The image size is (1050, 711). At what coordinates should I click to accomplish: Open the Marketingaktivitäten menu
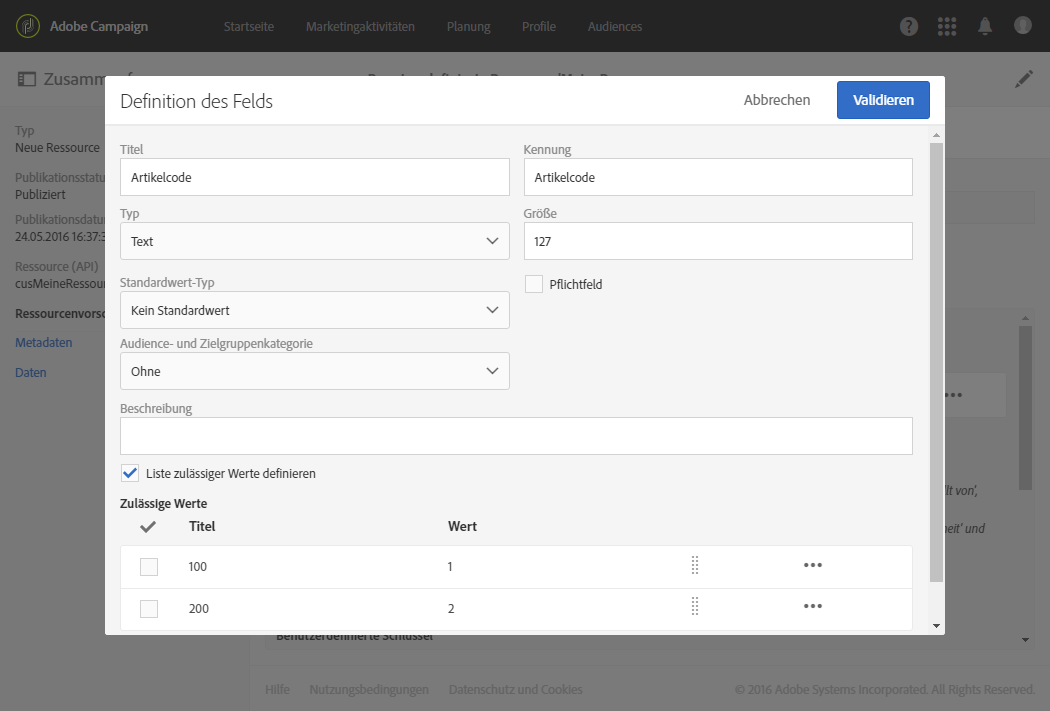360,26
